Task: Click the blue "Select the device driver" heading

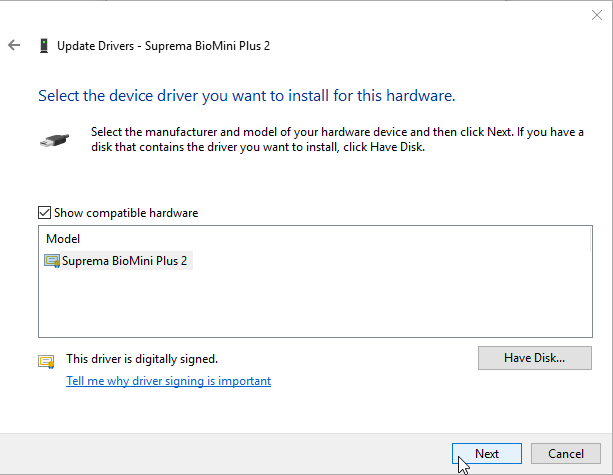Action: 246,97
